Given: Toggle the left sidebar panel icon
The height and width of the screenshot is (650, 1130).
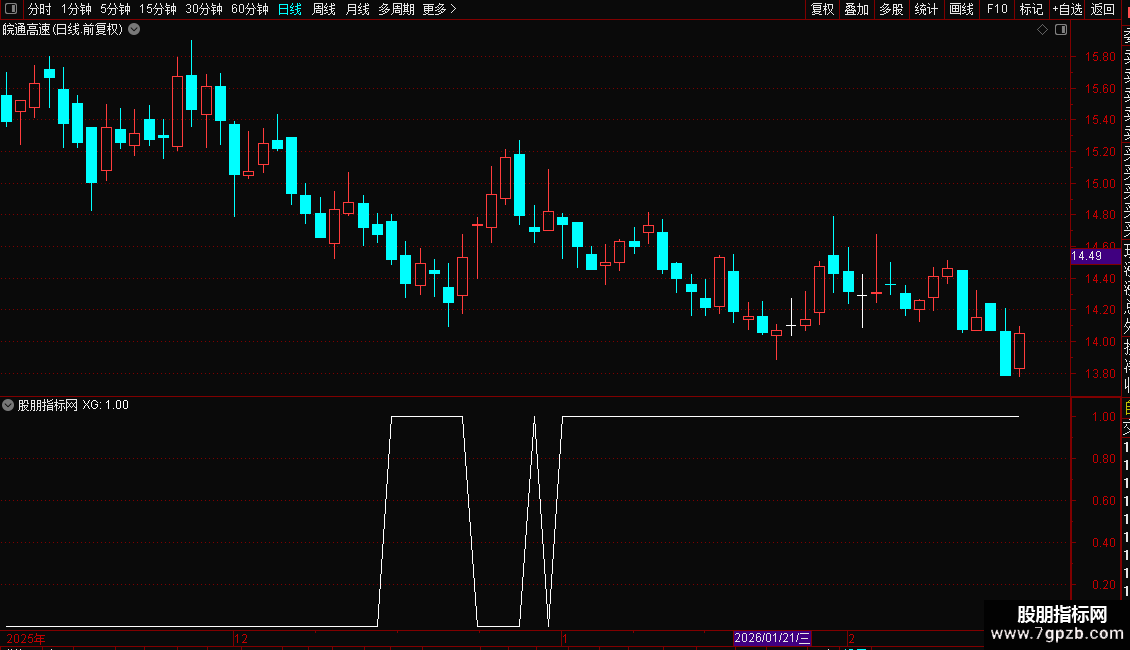Looking at the screenshot, I should click(11, 9).
